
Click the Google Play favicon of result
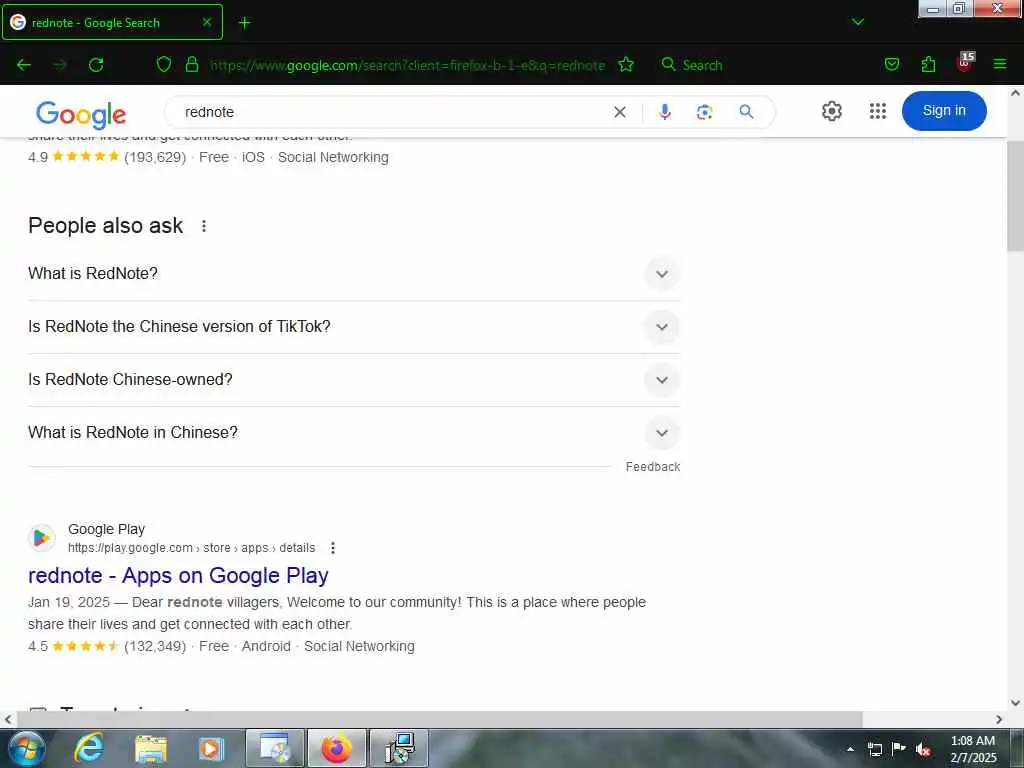(x=42, y=538)
